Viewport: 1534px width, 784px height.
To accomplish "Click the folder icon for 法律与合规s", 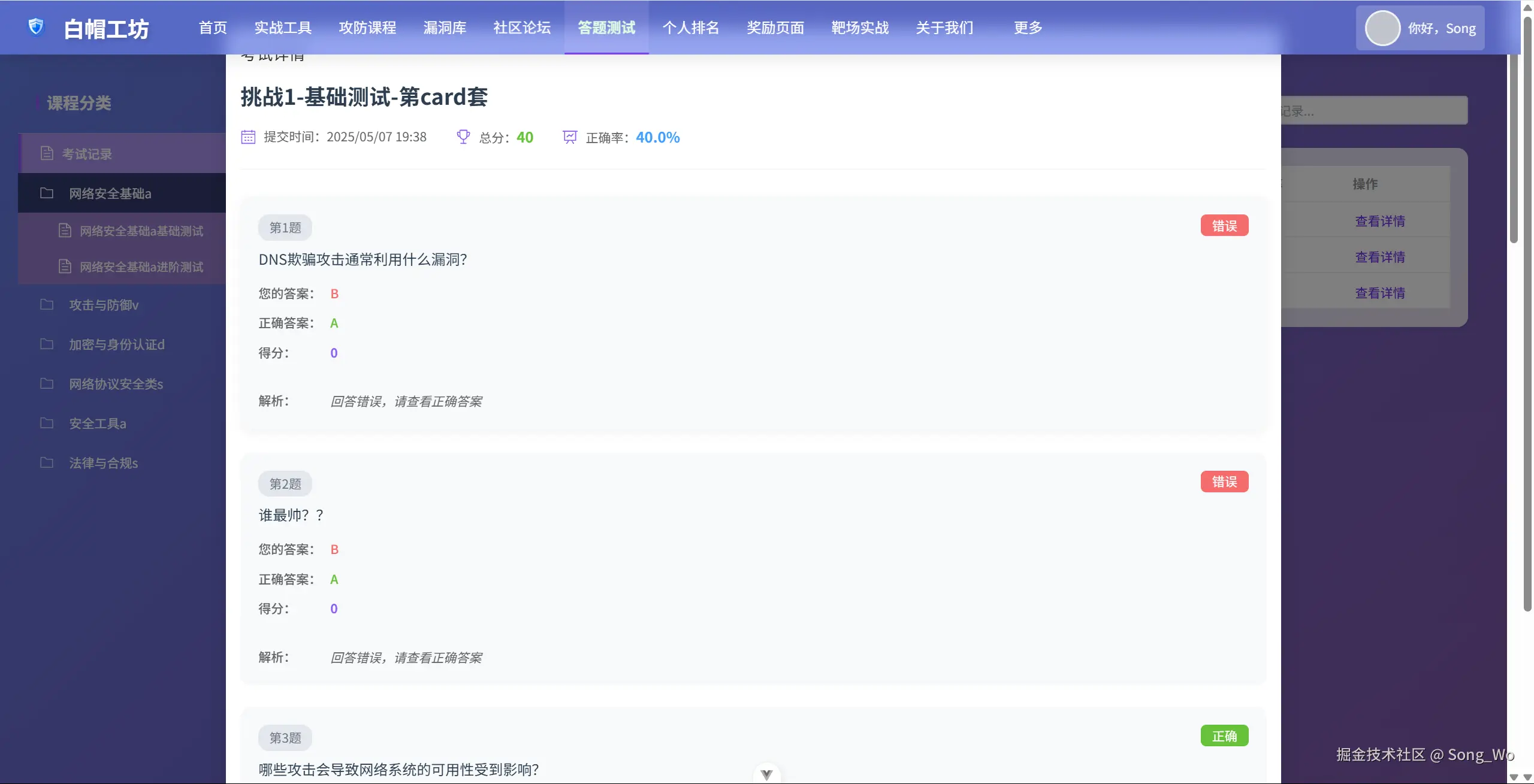I will point(47,462).
